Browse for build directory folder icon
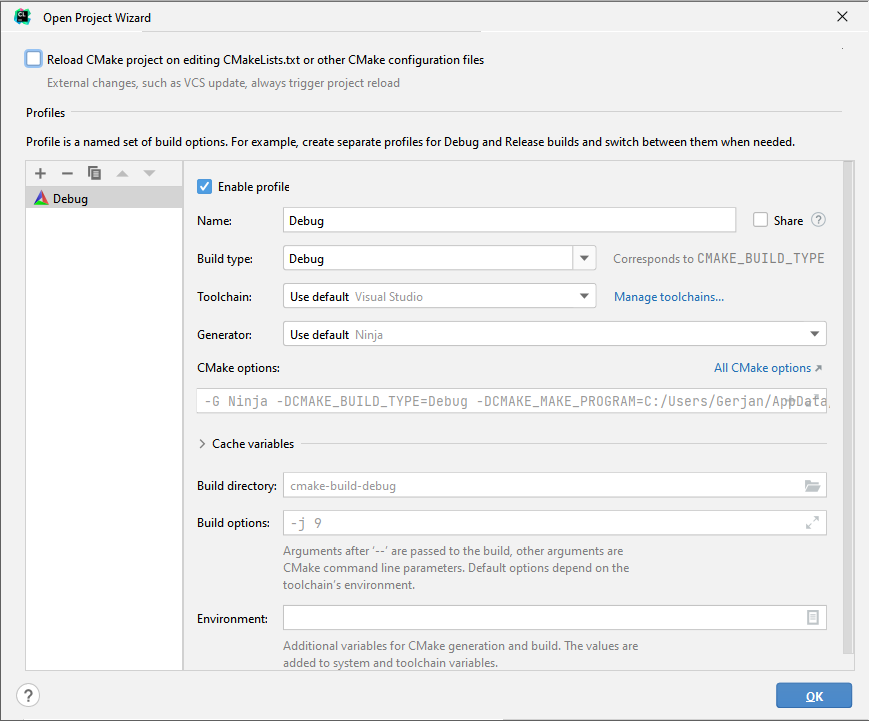 pyautogui.click(x=812, y=486)
